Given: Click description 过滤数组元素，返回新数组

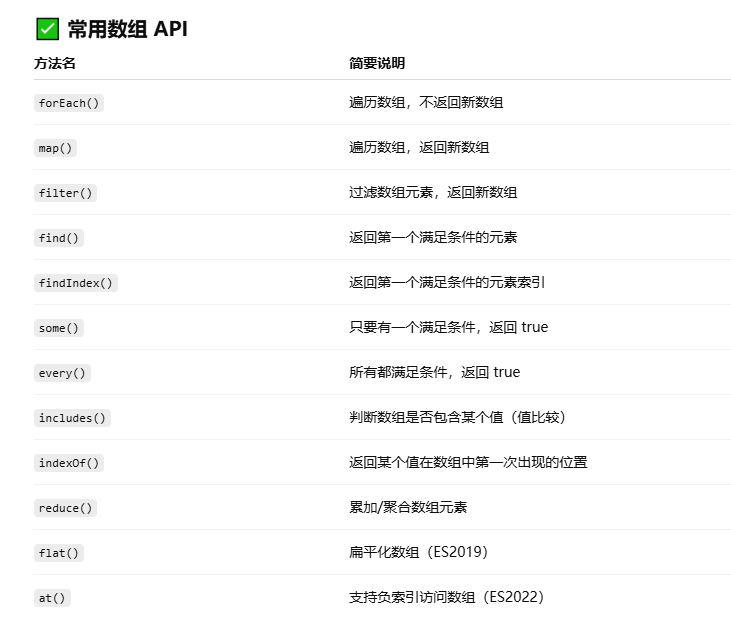Looking at the screenshot, I should 433,192.
